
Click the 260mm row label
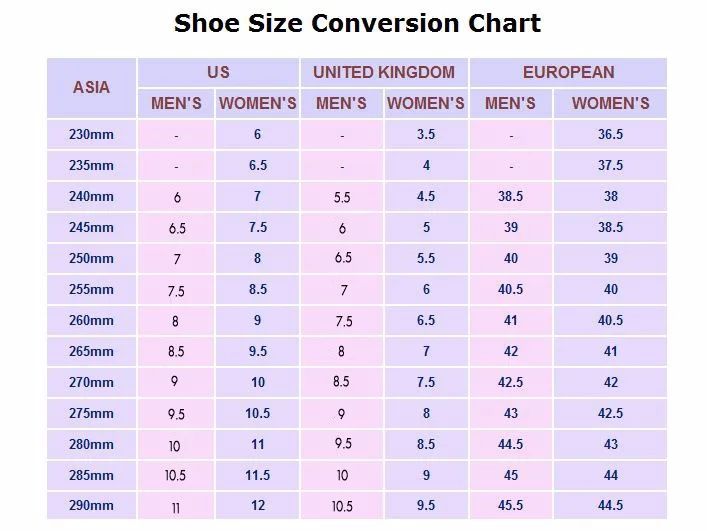91,320
